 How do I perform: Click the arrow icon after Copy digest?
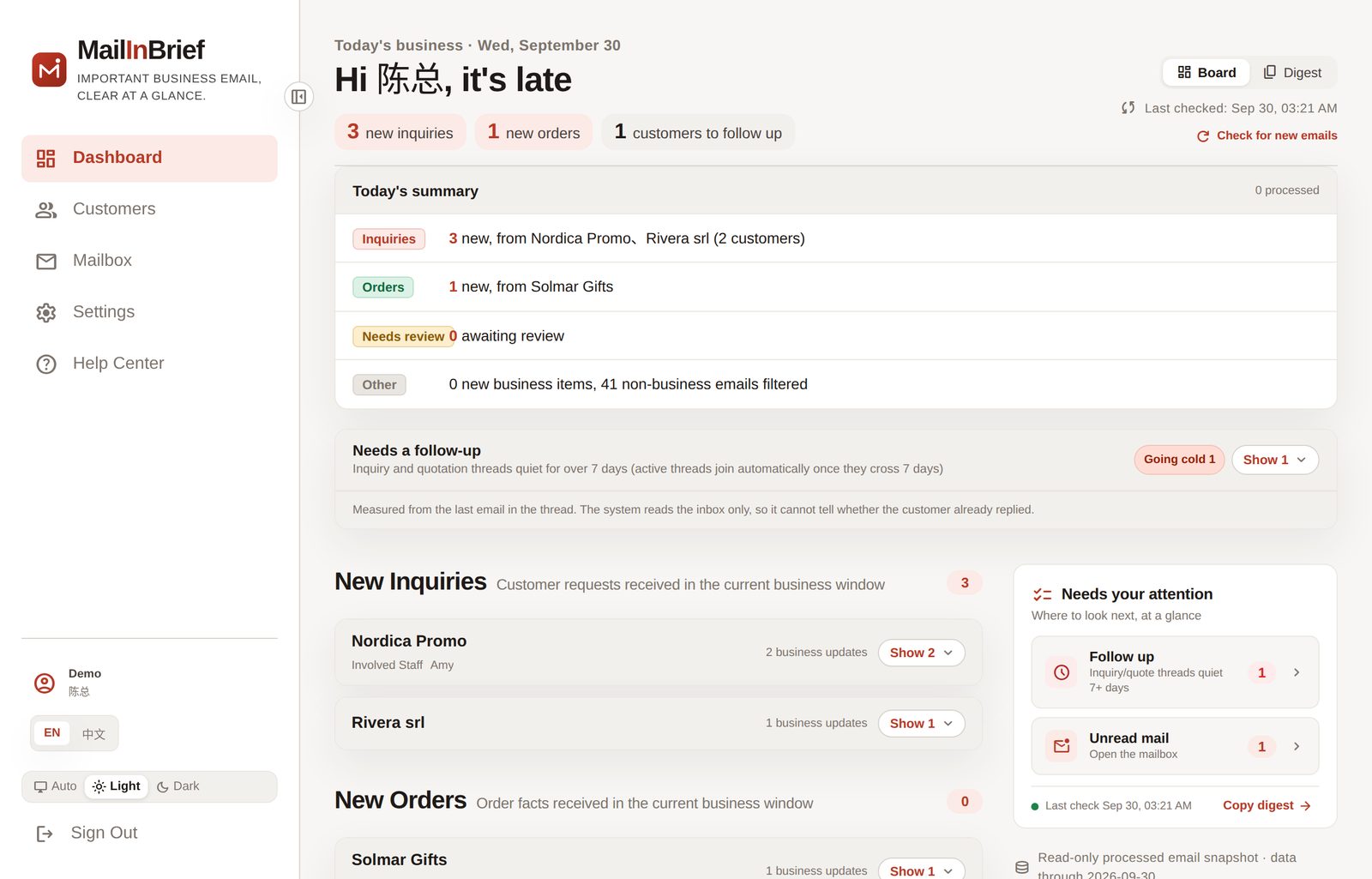[x=1306, y=806]
